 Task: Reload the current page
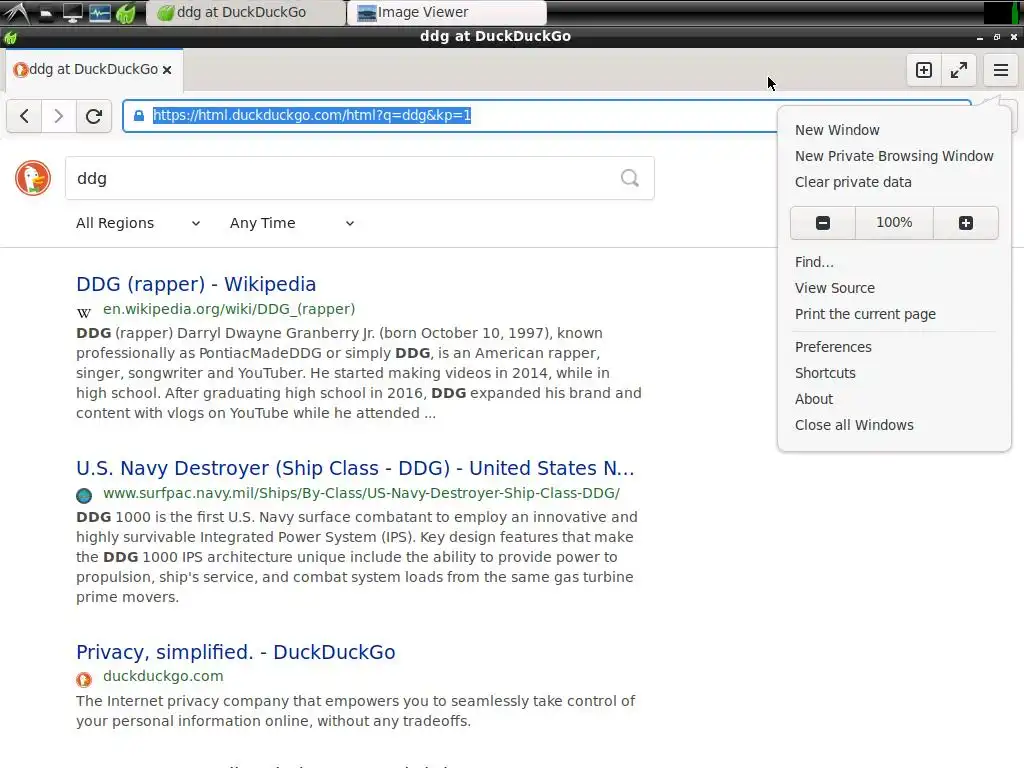click(93, 116)
